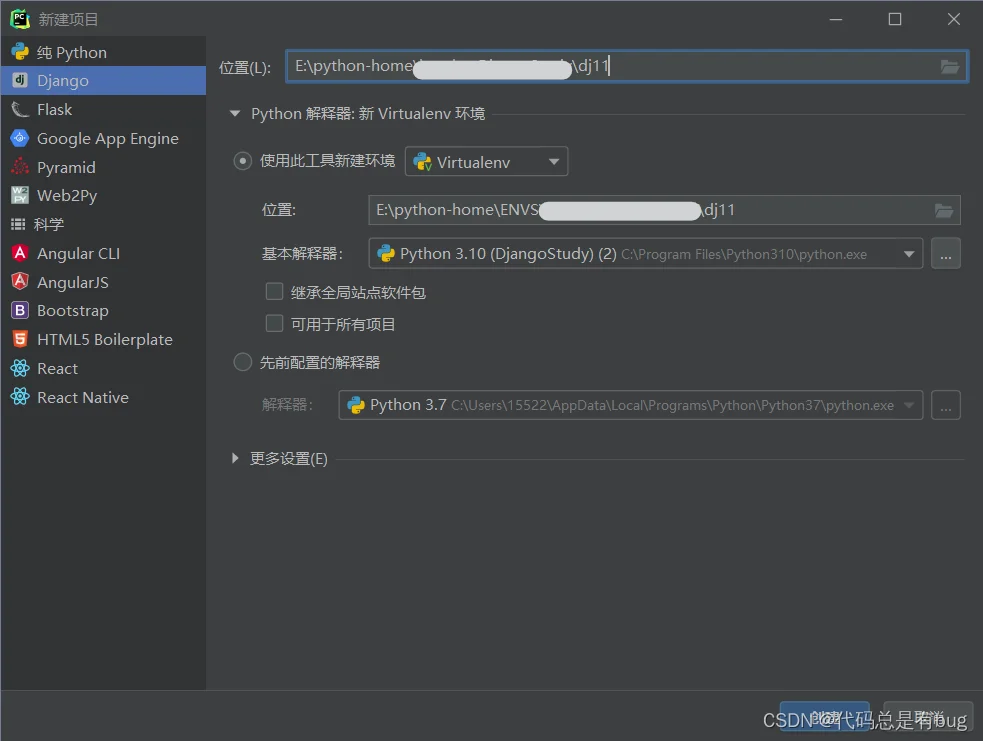Select the 纯 Python project type icon
Image resolution: width=983 pixels, height=741 pixels.
coord(20,52)
